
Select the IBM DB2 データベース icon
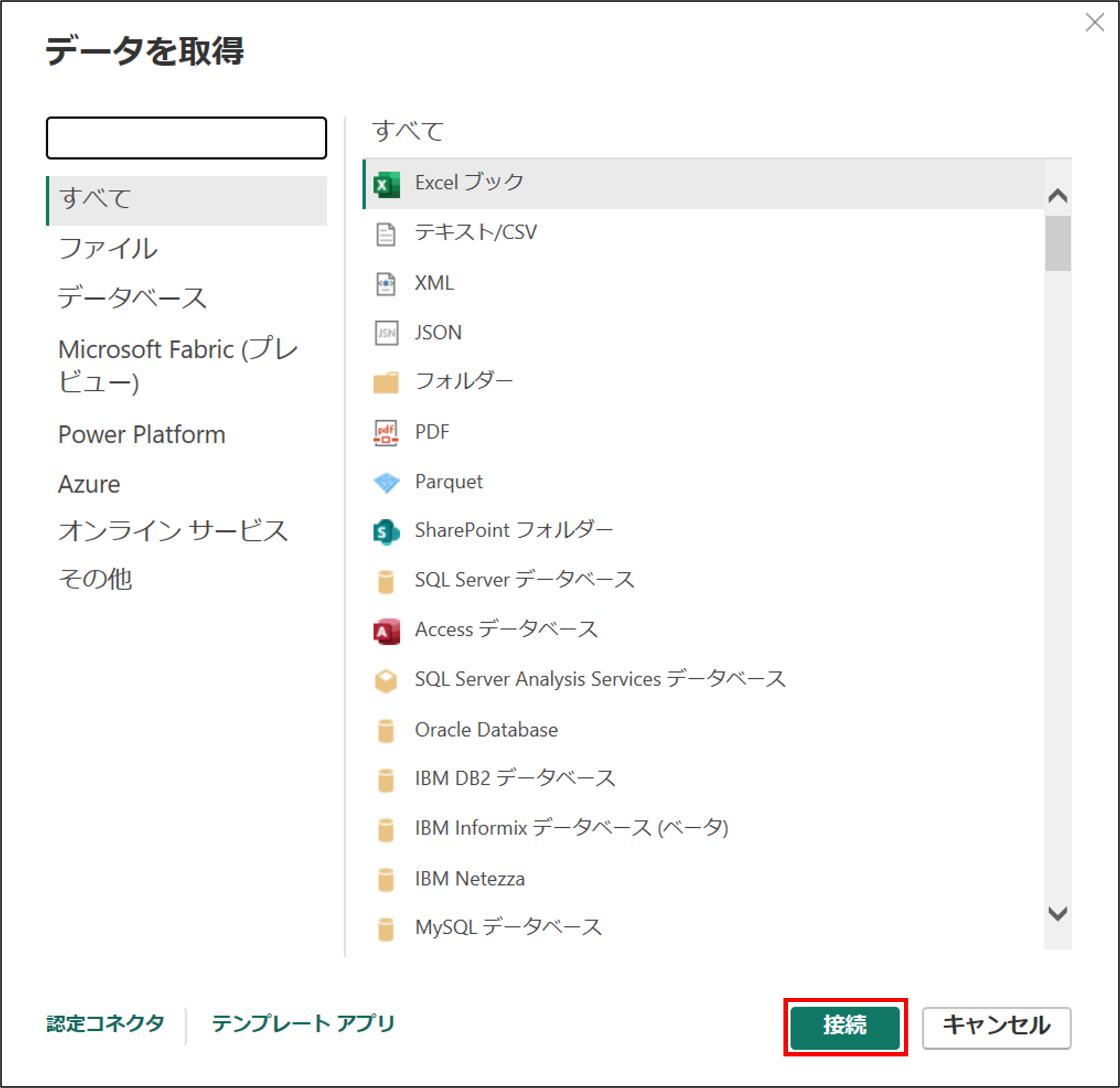coord(386,780)
